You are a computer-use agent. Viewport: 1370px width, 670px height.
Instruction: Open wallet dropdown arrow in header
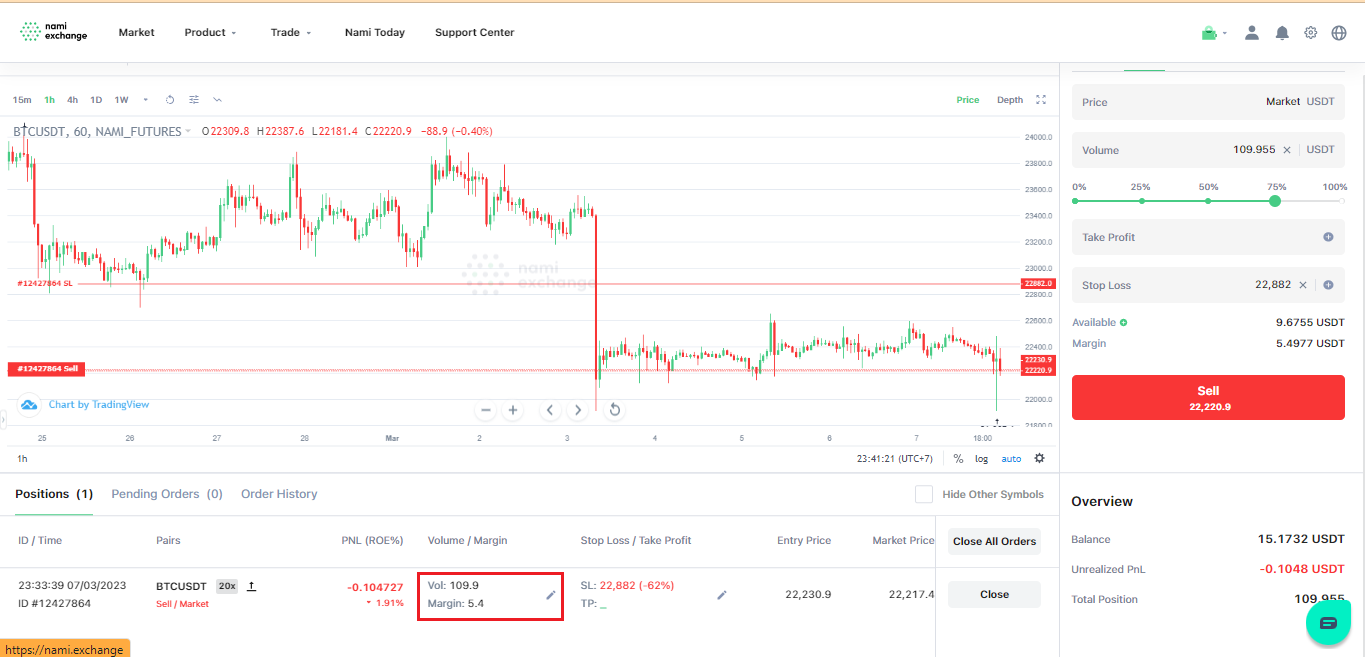(1225, 33)
